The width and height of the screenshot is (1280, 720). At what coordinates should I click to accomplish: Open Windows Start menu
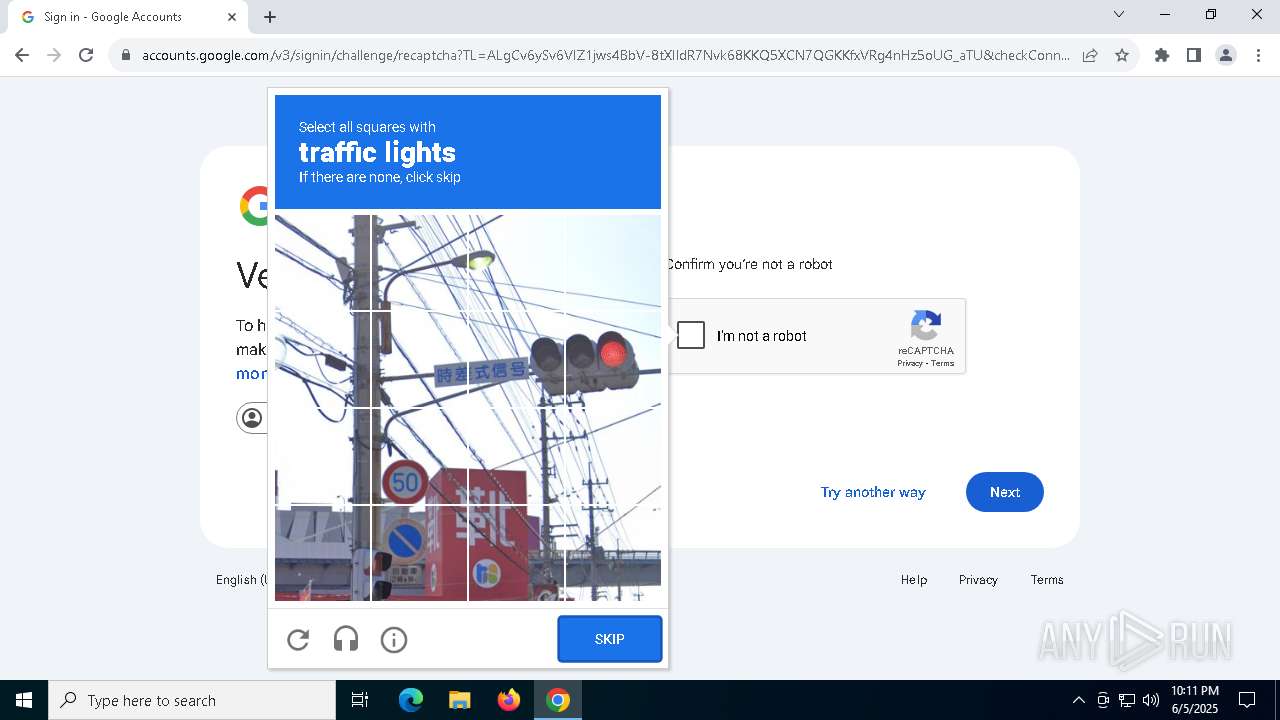pyautogui.click(x=24, y=700)
